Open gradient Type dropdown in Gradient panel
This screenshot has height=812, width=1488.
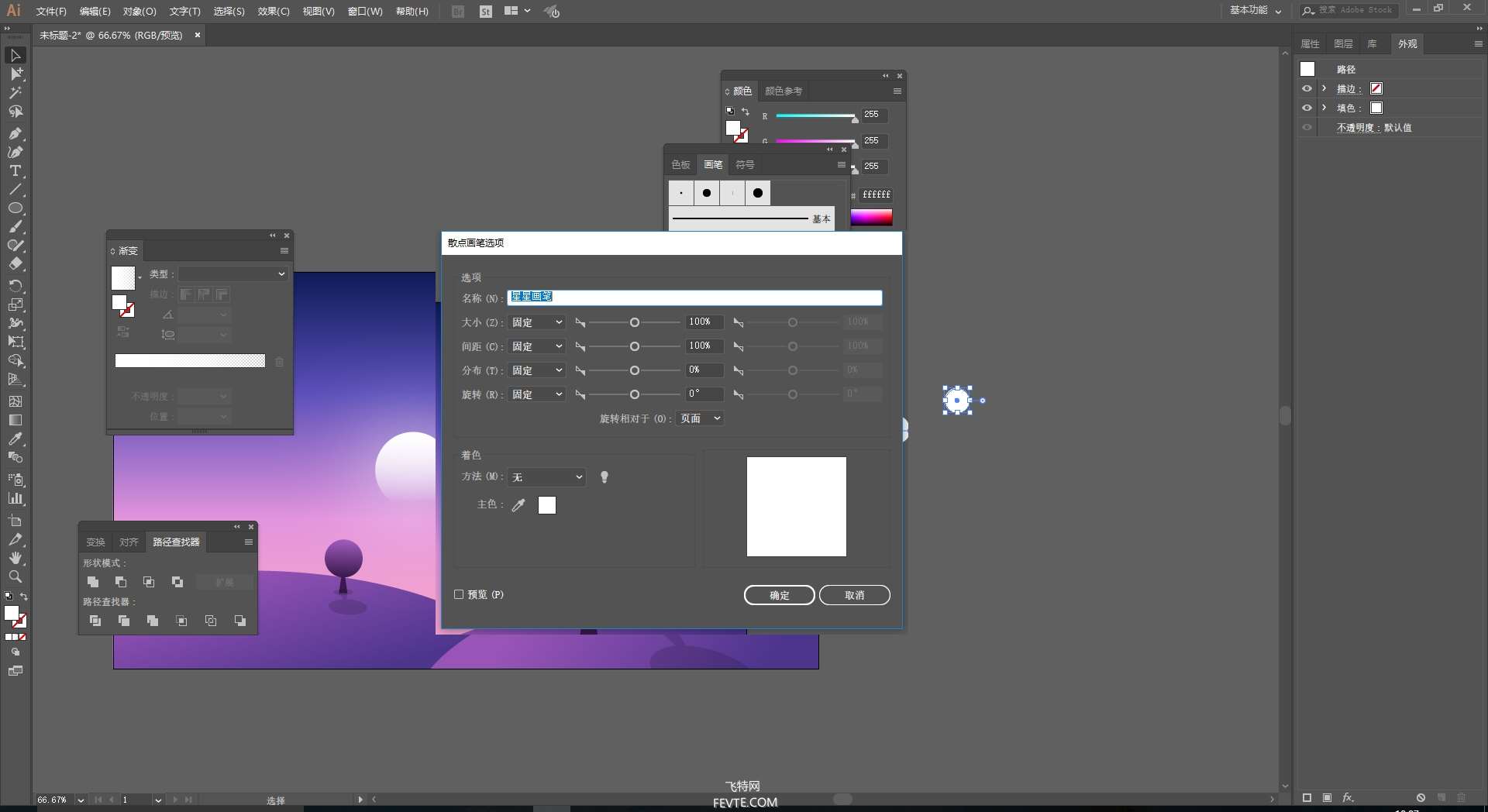tap(233, 274)
